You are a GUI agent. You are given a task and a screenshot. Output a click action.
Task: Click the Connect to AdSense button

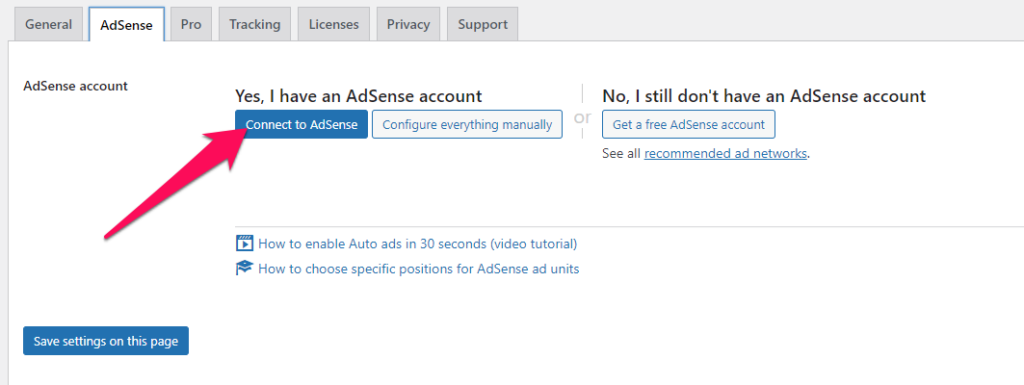302,125
